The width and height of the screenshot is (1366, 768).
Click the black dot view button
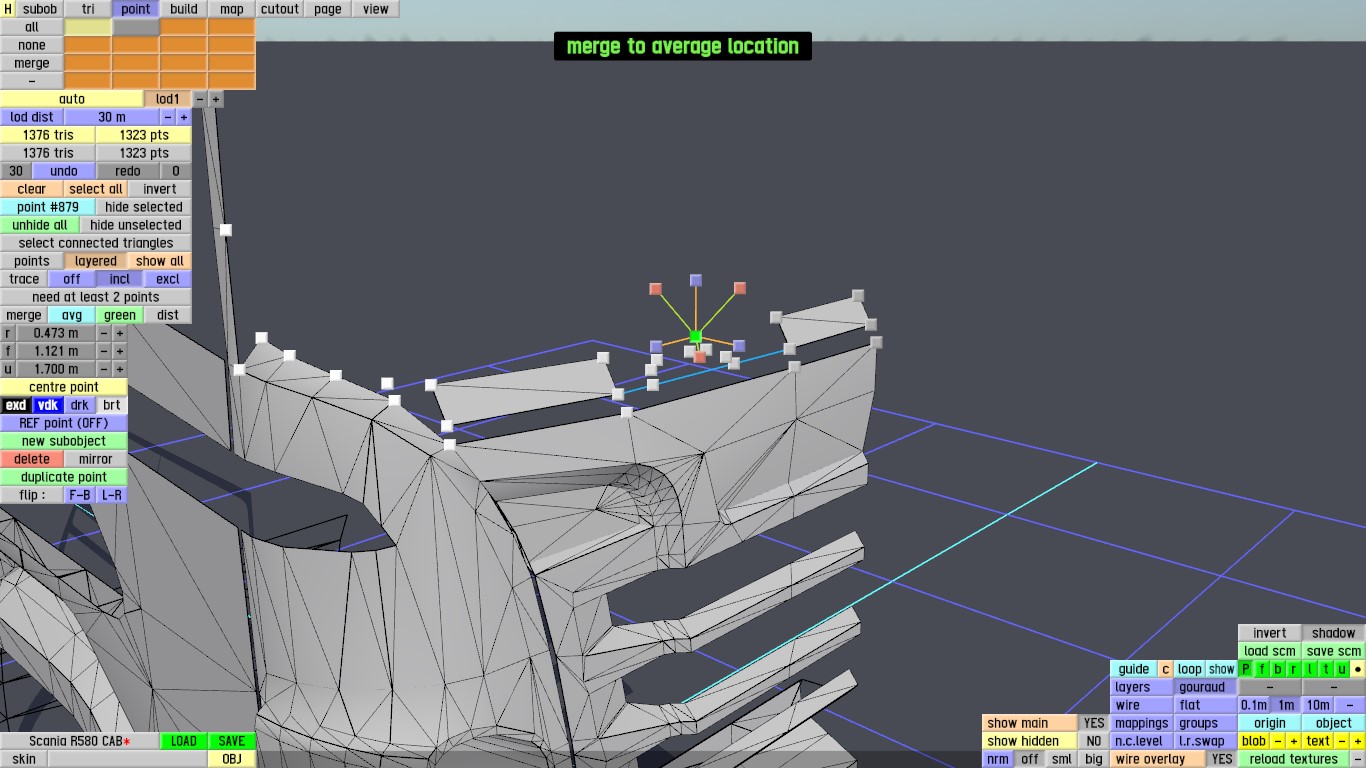(1357, 669)
